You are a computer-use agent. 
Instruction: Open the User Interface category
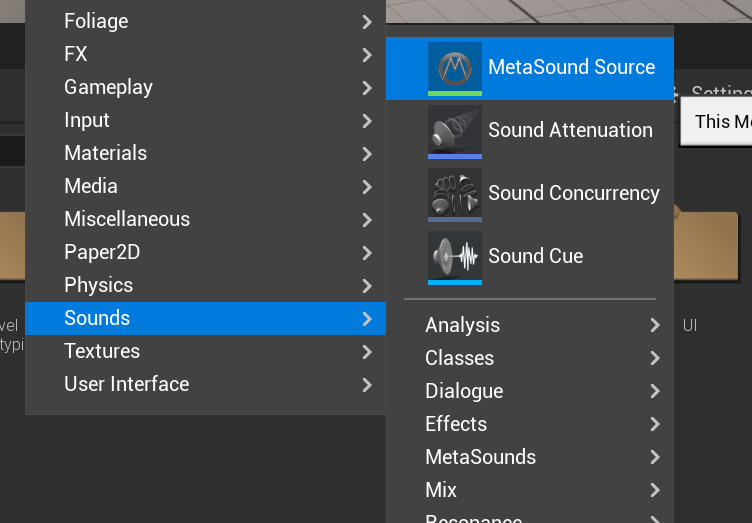click(x=126, y=384)
